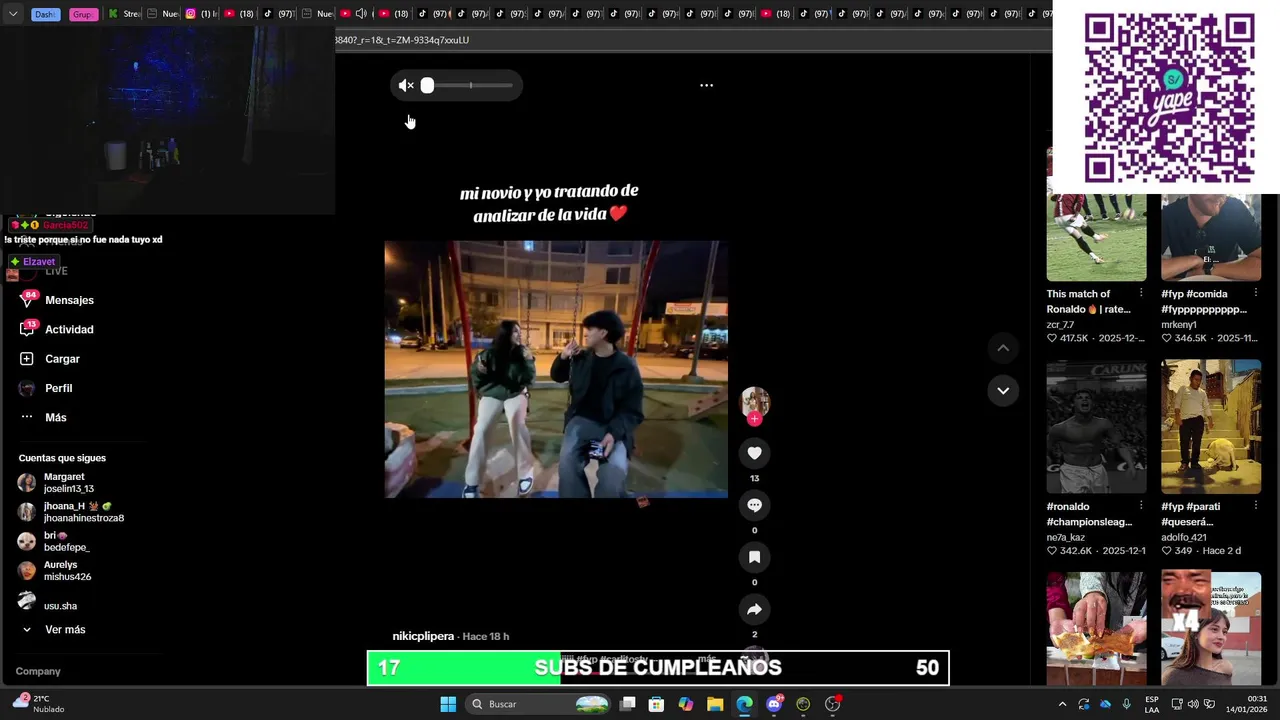Click the Elzavet name in the live chat
Image resolution: width=1280 pixels, height=720 pixels.
pos(39,262)
